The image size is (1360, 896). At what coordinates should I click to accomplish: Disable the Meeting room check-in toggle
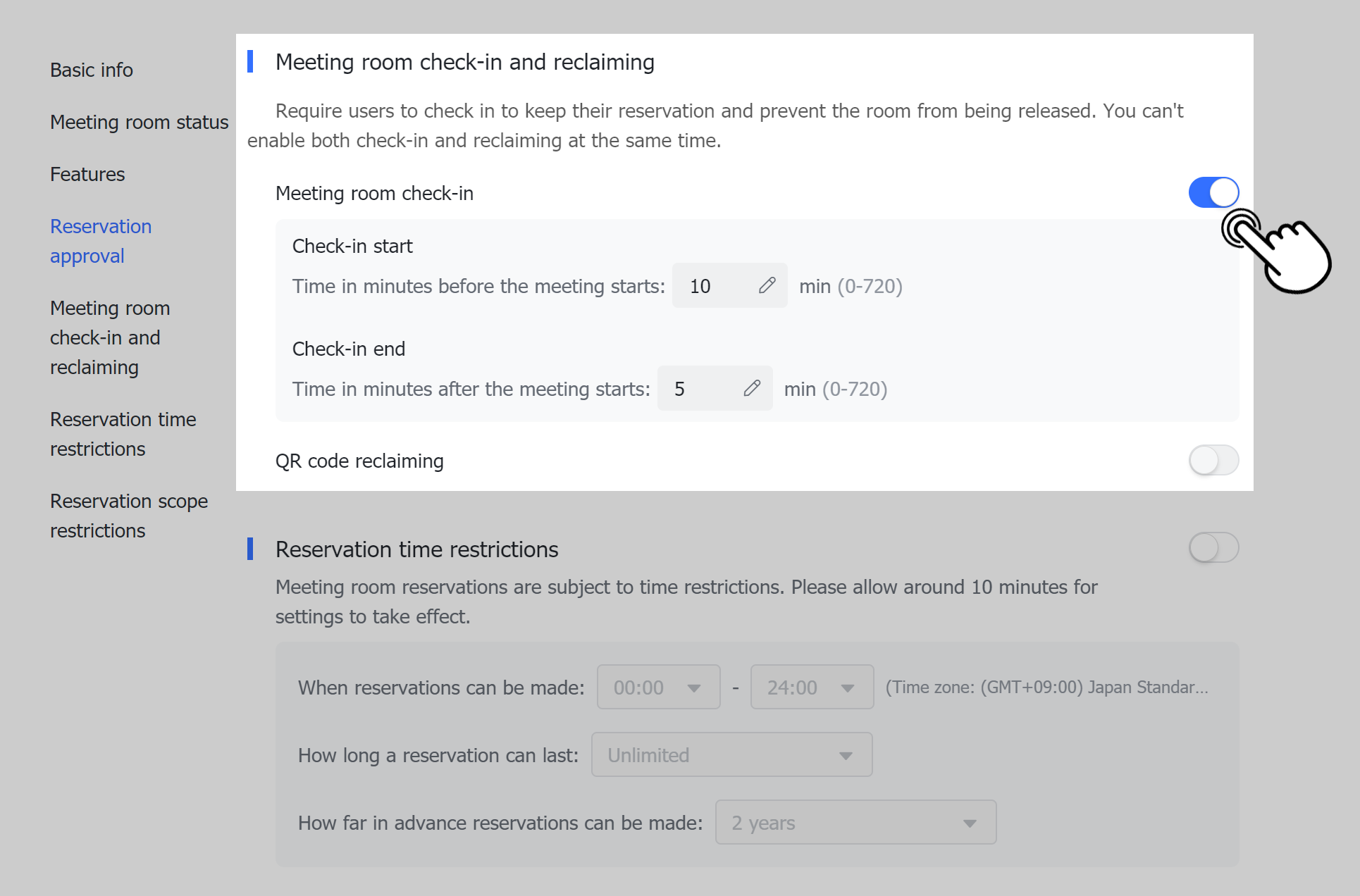coord(1213,192)
